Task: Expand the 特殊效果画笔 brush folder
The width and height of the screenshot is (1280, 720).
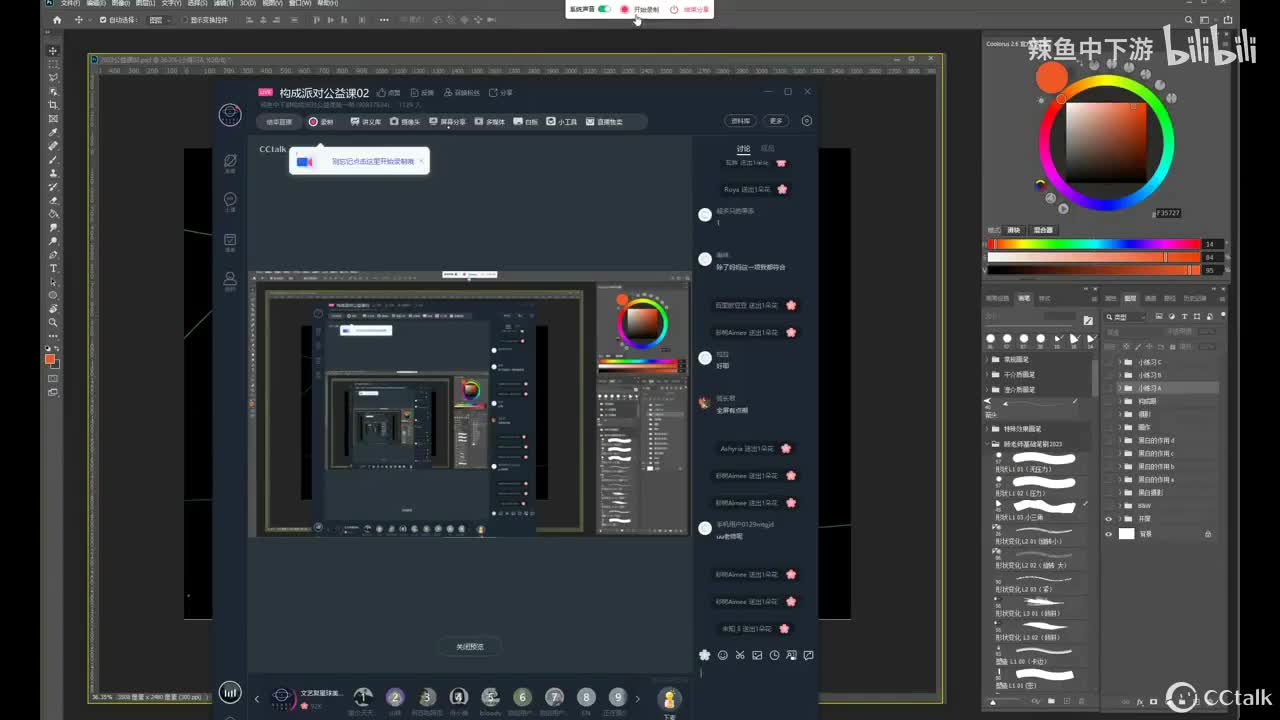Action: [x=988, y=428]
